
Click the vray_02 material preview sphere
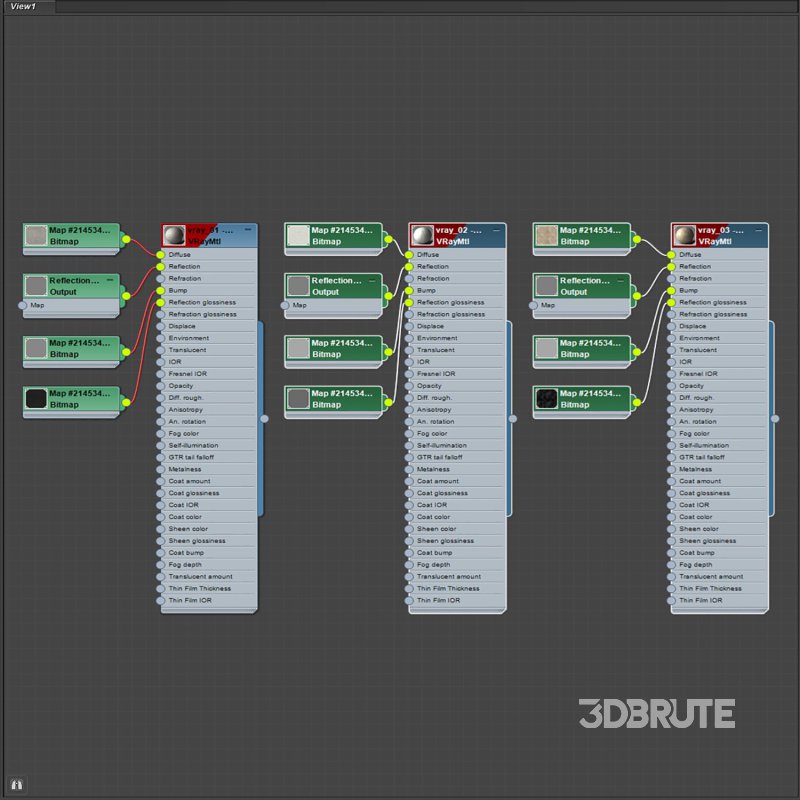pos(422,236)
